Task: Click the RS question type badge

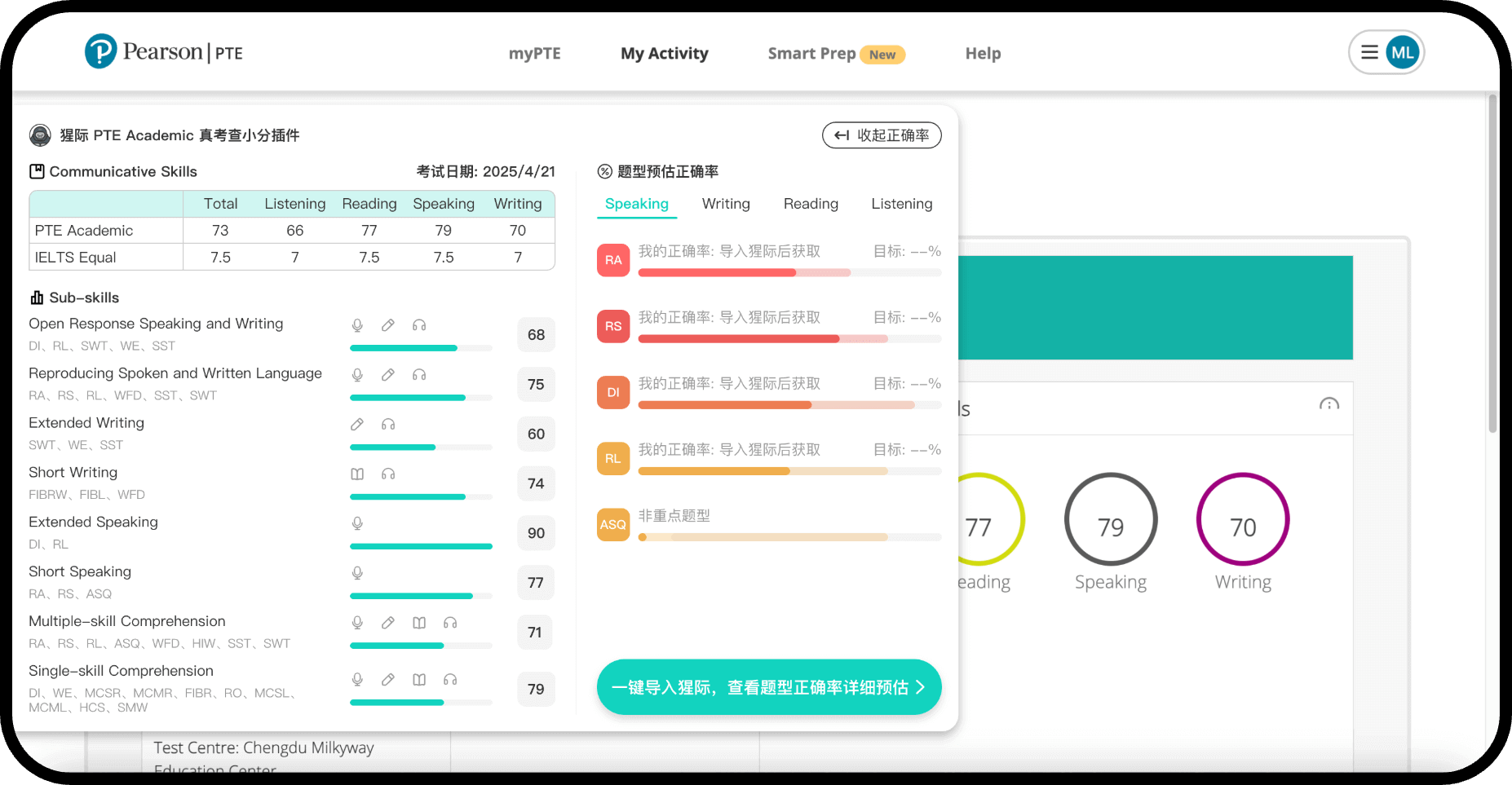Action: point(613,326)
